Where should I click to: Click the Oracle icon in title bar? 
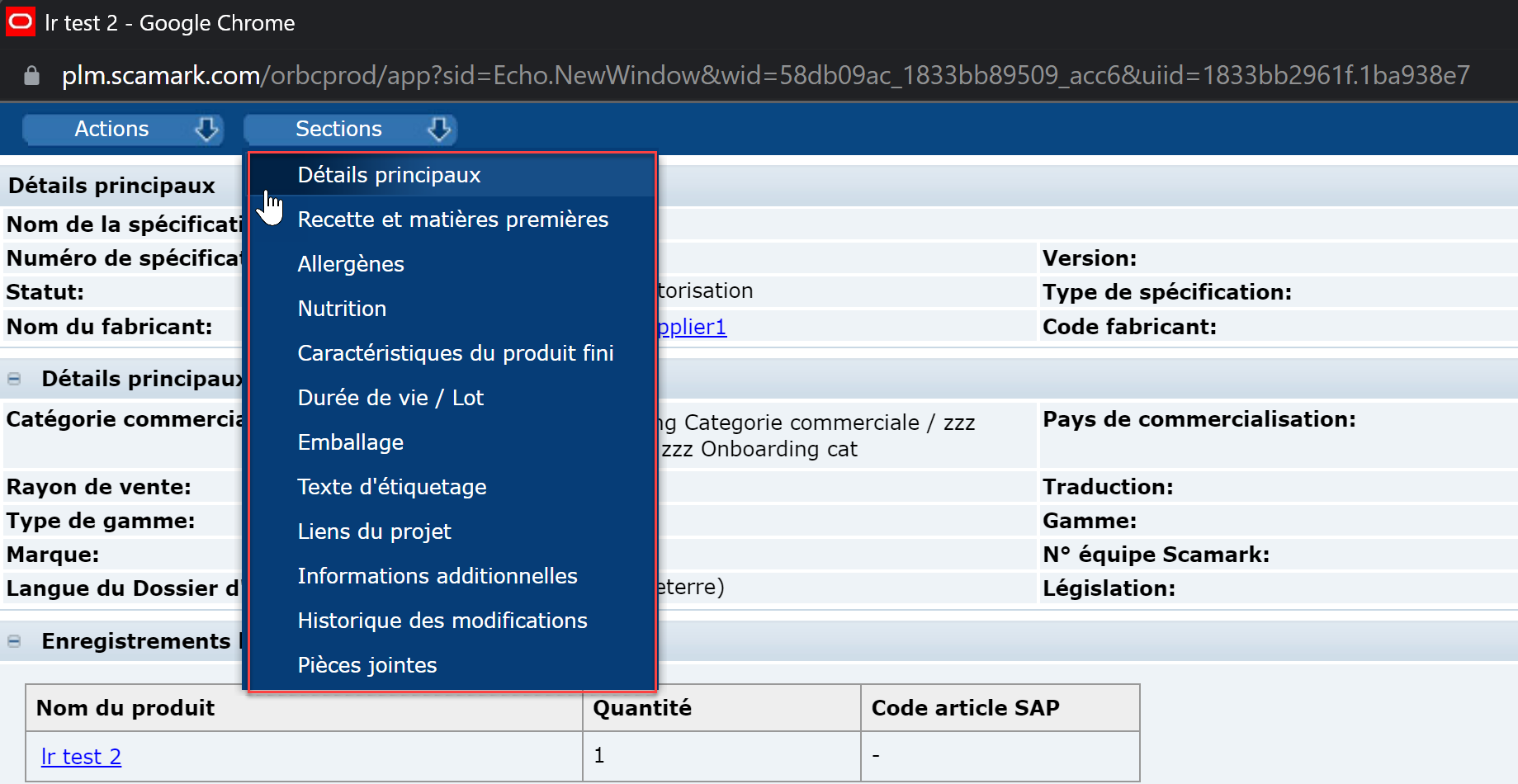(20, 22)
